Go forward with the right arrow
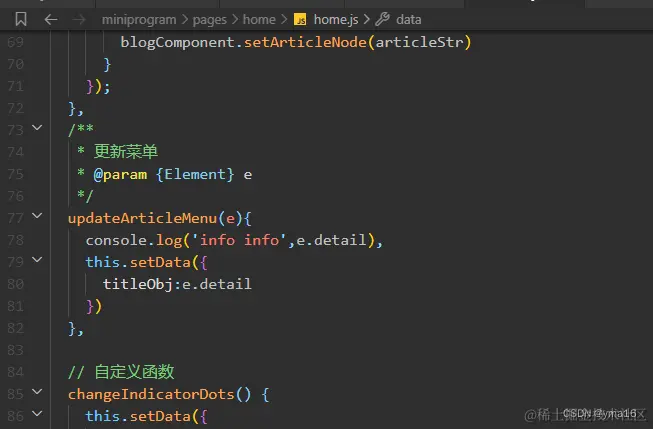 (x=79, y=20)
